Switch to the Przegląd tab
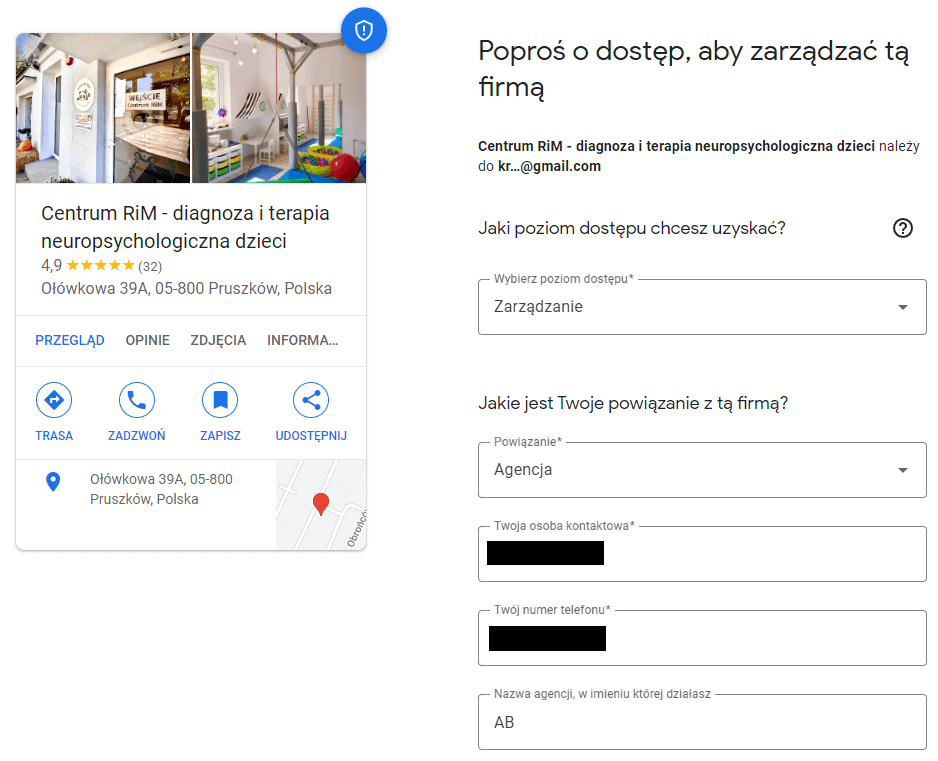The height and width of the screenshot is (761, 938). 70,340
